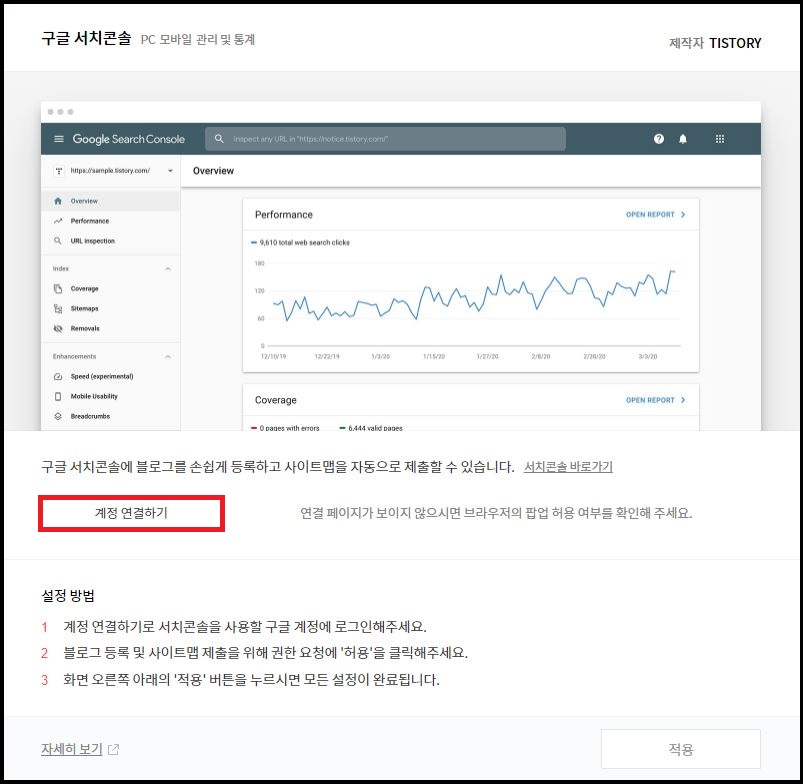Click the Inspect any URL search field
Image resolution: width=803 pixels, height=784 pixels.
[x=385, y=139]
